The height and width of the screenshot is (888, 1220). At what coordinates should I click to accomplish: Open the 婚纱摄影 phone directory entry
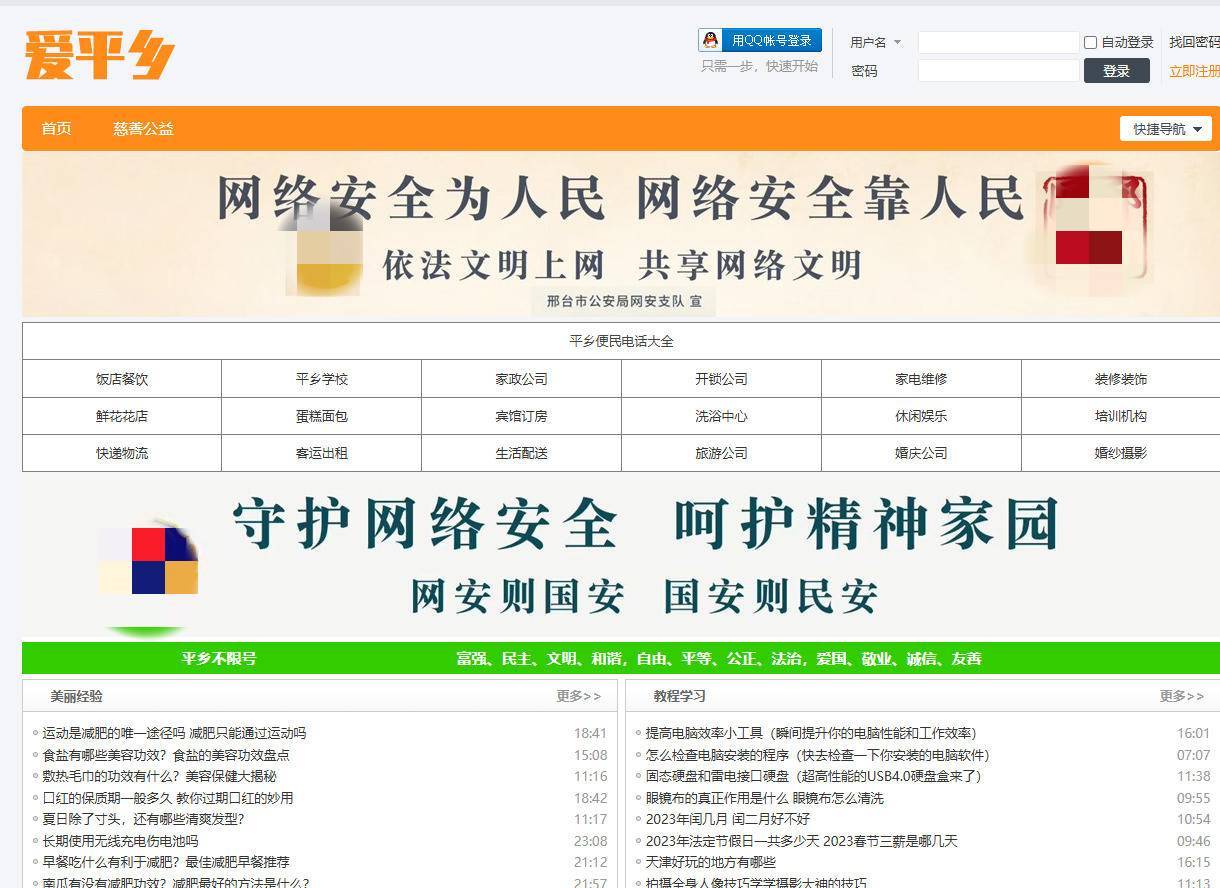click(1120, 453)
